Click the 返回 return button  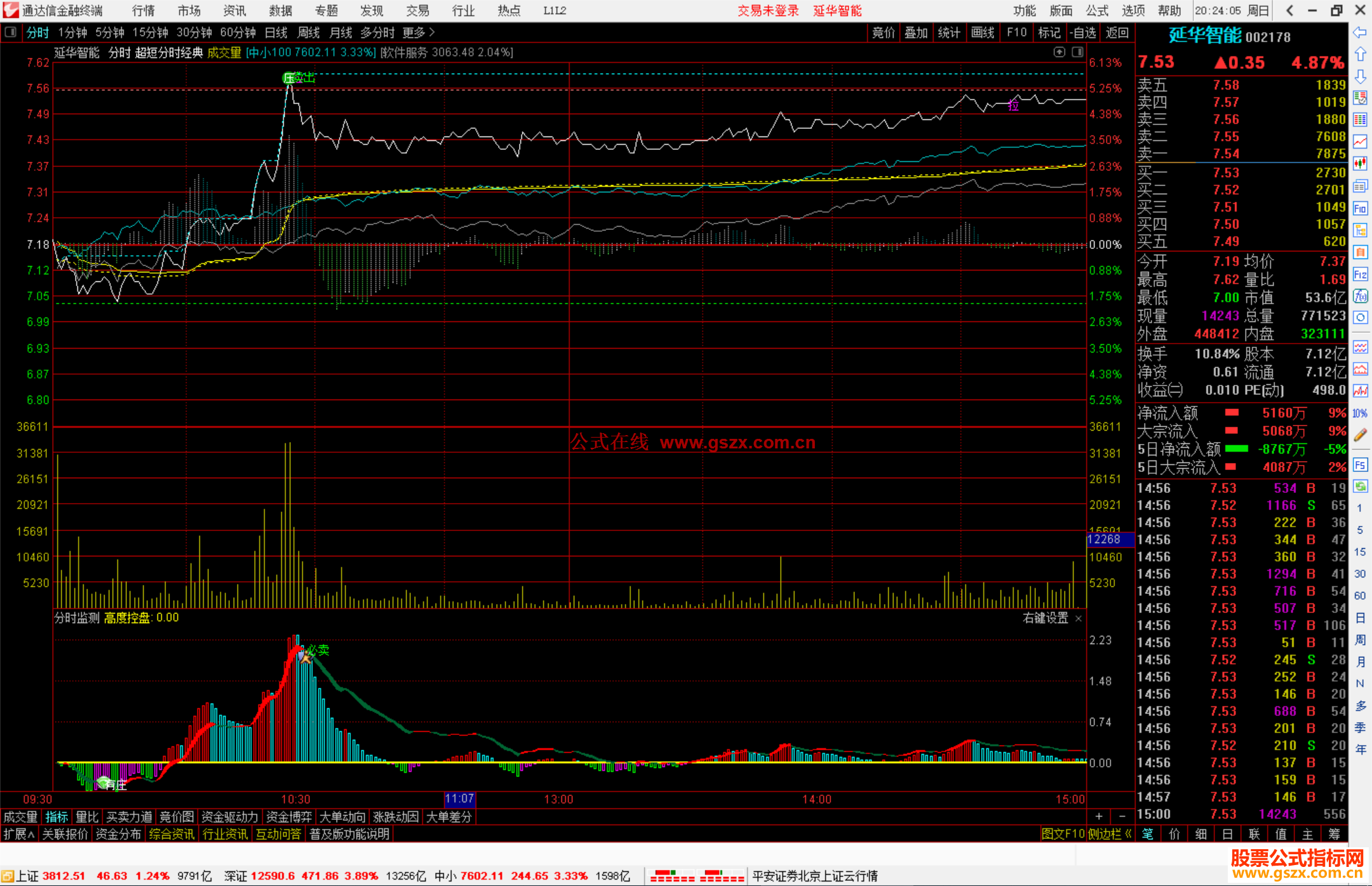click(1117, 32)
